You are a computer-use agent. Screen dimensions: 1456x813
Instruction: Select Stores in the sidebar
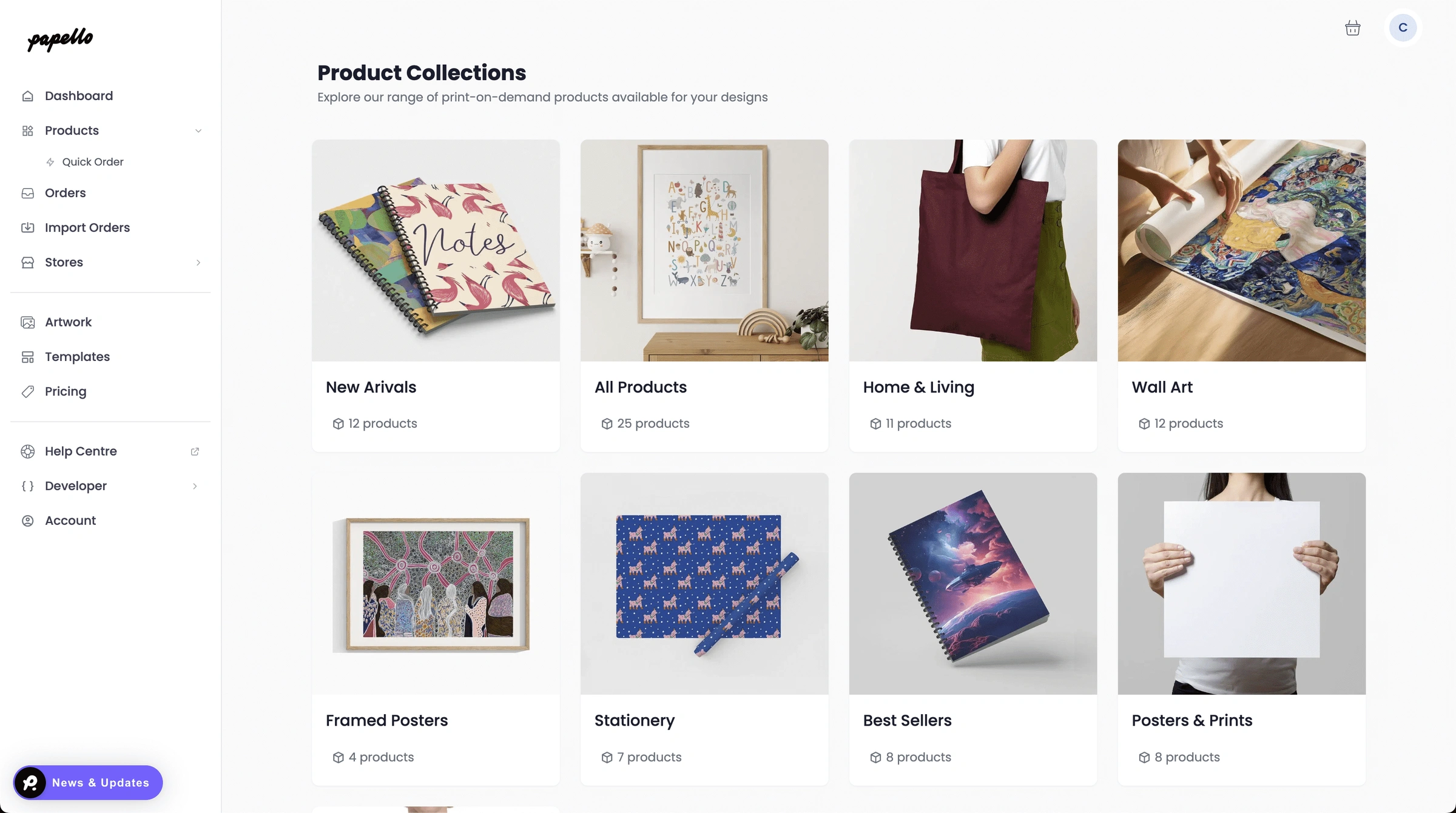pyautogui.click(x=64, y=262)
